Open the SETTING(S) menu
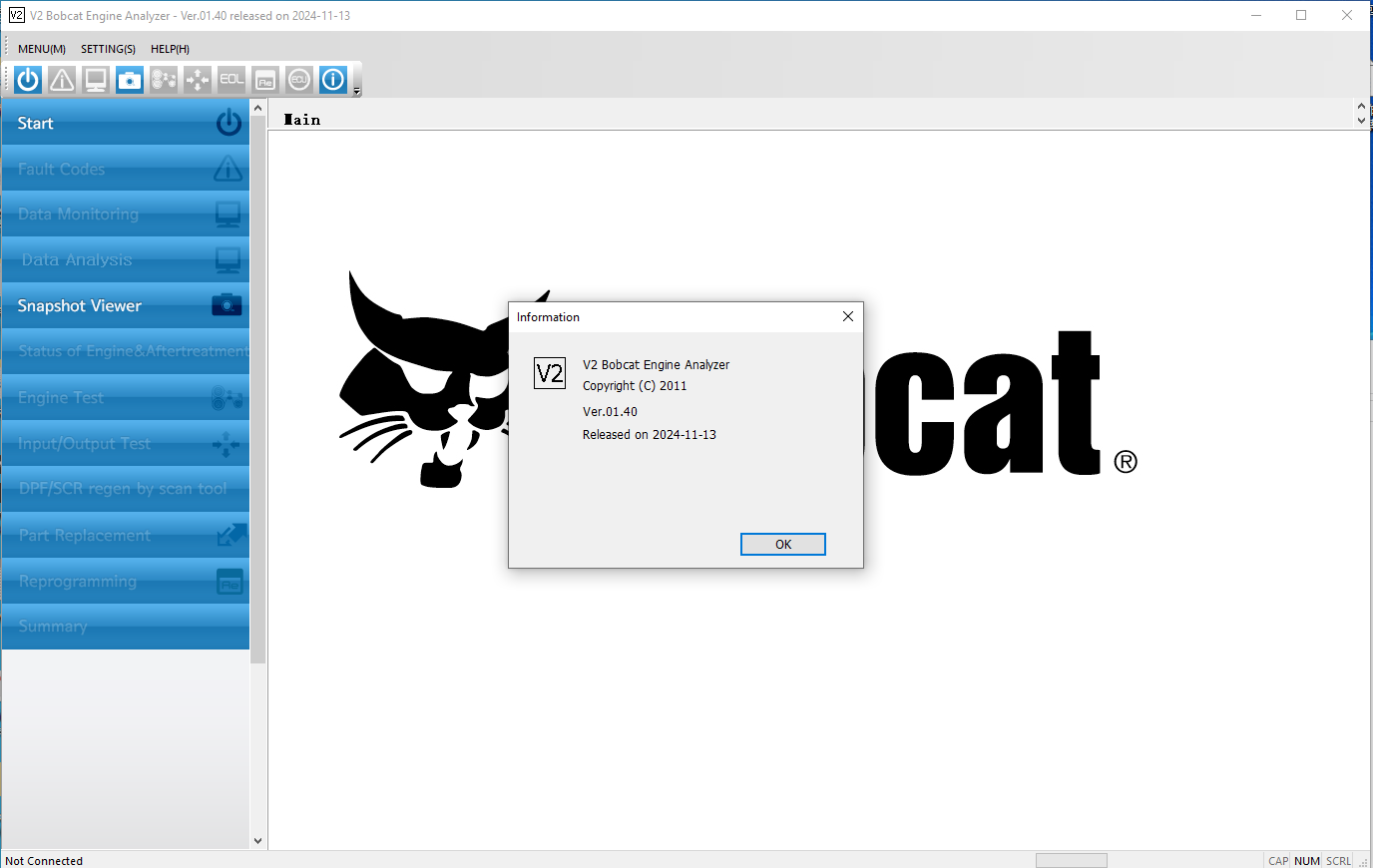 (x=108, y=49)
